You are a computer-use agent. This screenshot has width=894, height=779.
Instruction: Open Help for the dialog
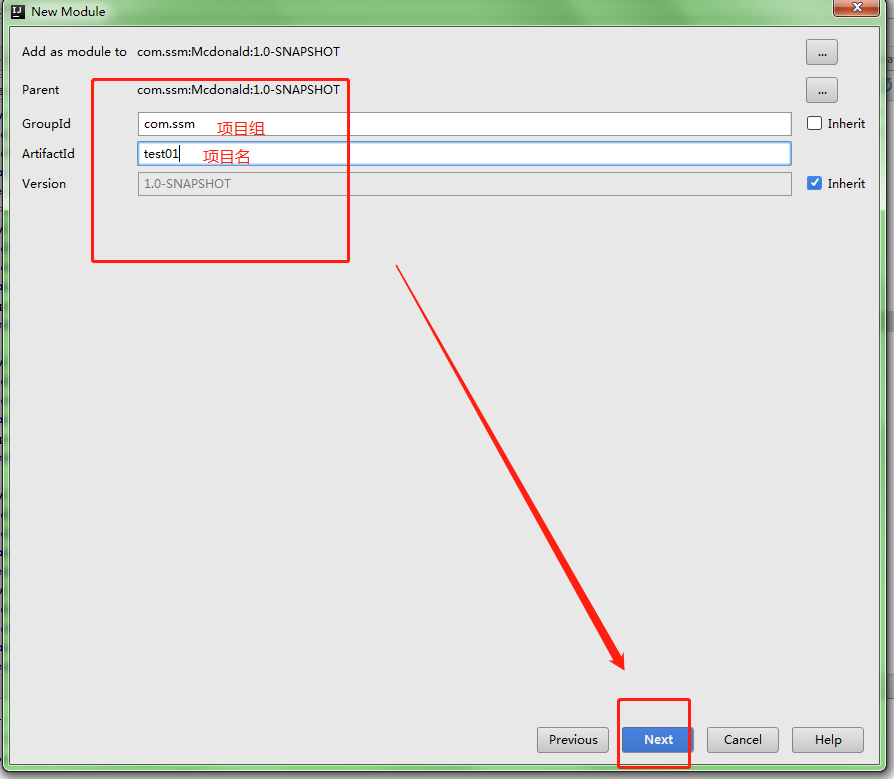pyautogui.click(x=827, y=740)
